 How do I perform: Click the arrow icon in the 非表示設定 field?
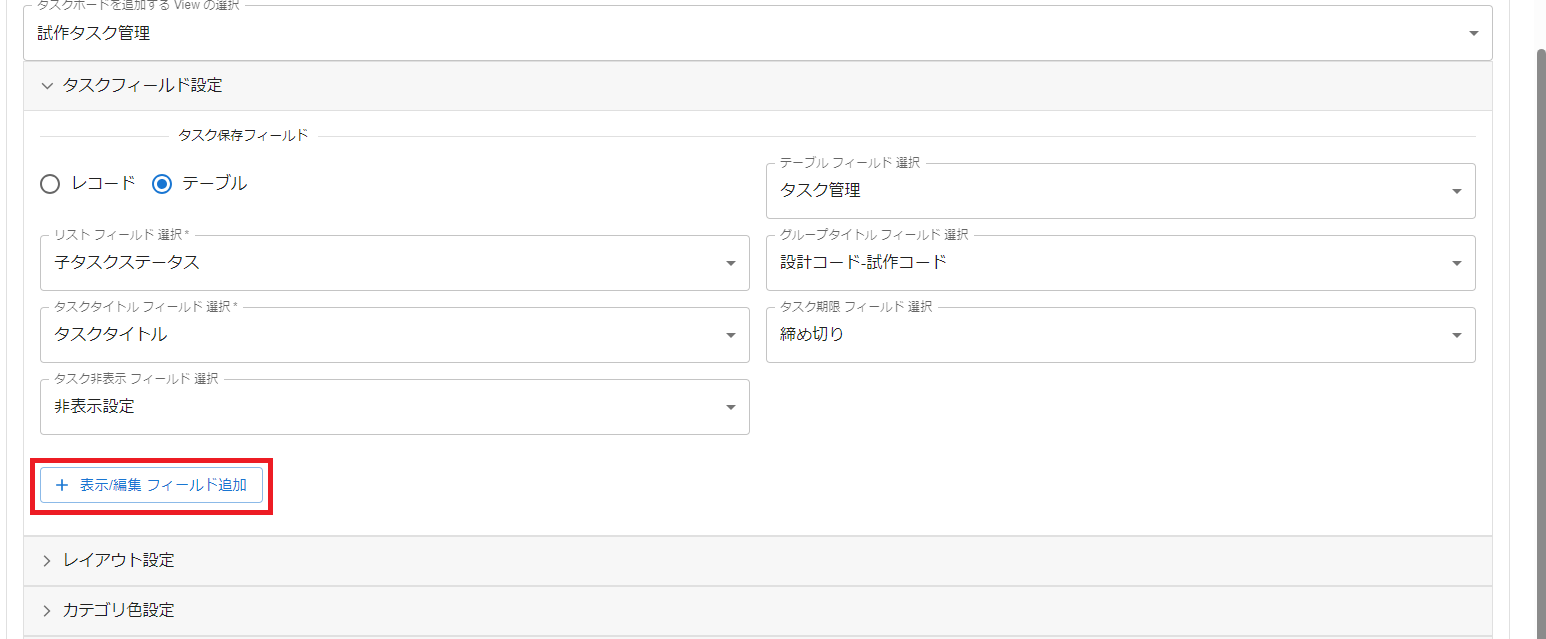tap(729, 406)
